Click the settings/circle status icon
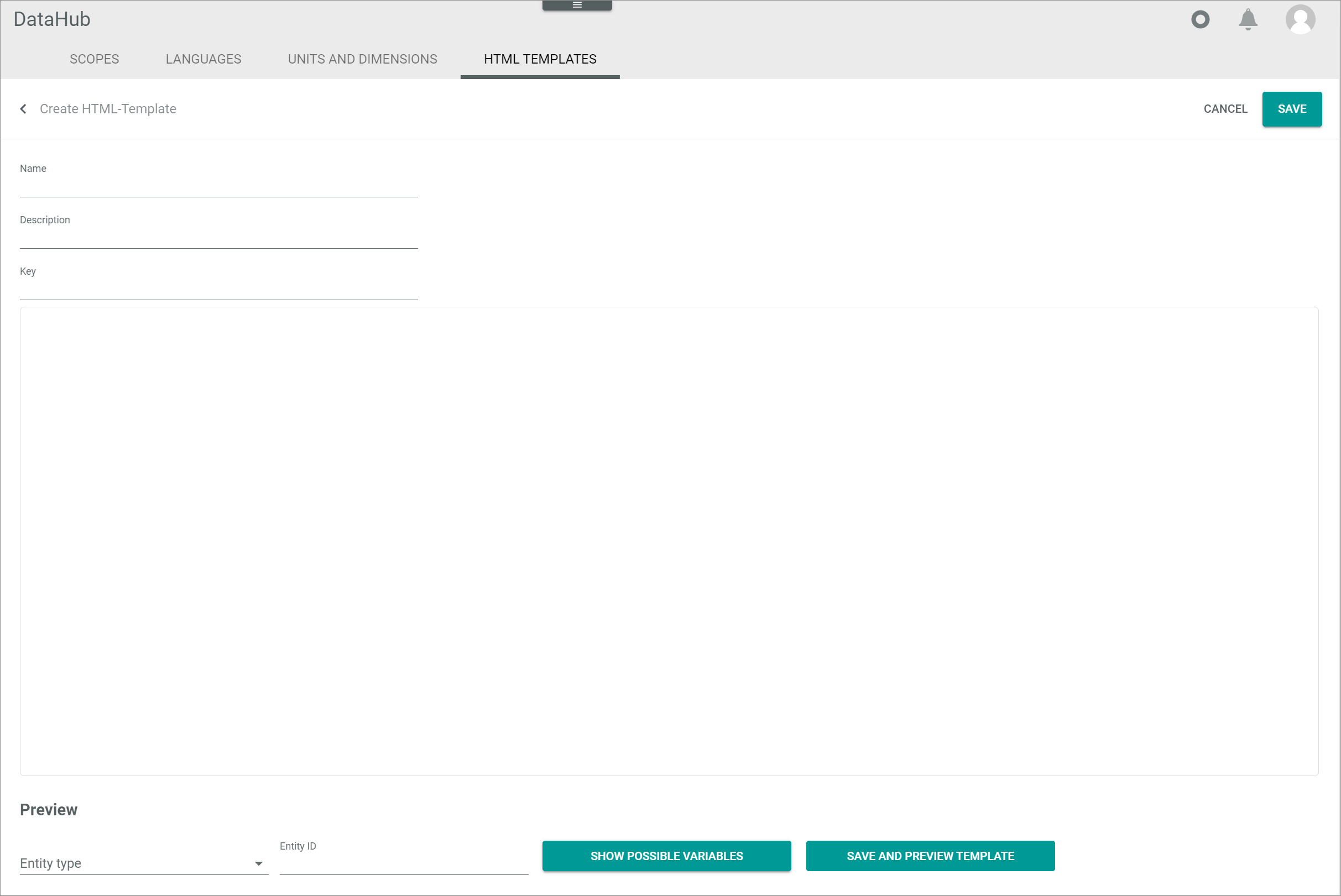This screenshot has height=896, width=1341. (x=1200, y=19)
